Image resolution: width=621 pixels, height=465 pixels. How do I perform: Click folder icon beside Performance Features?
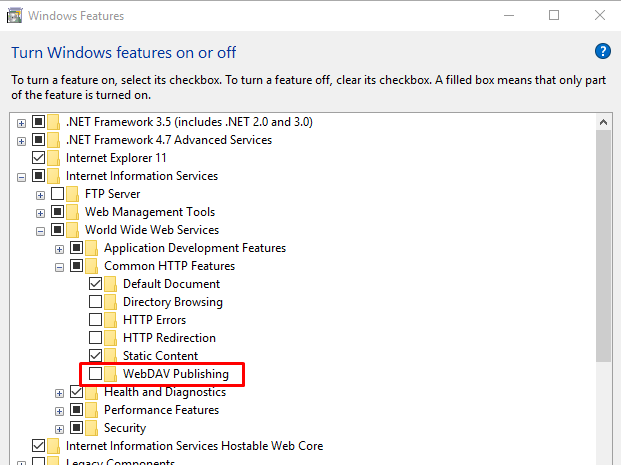coord(91,410)
